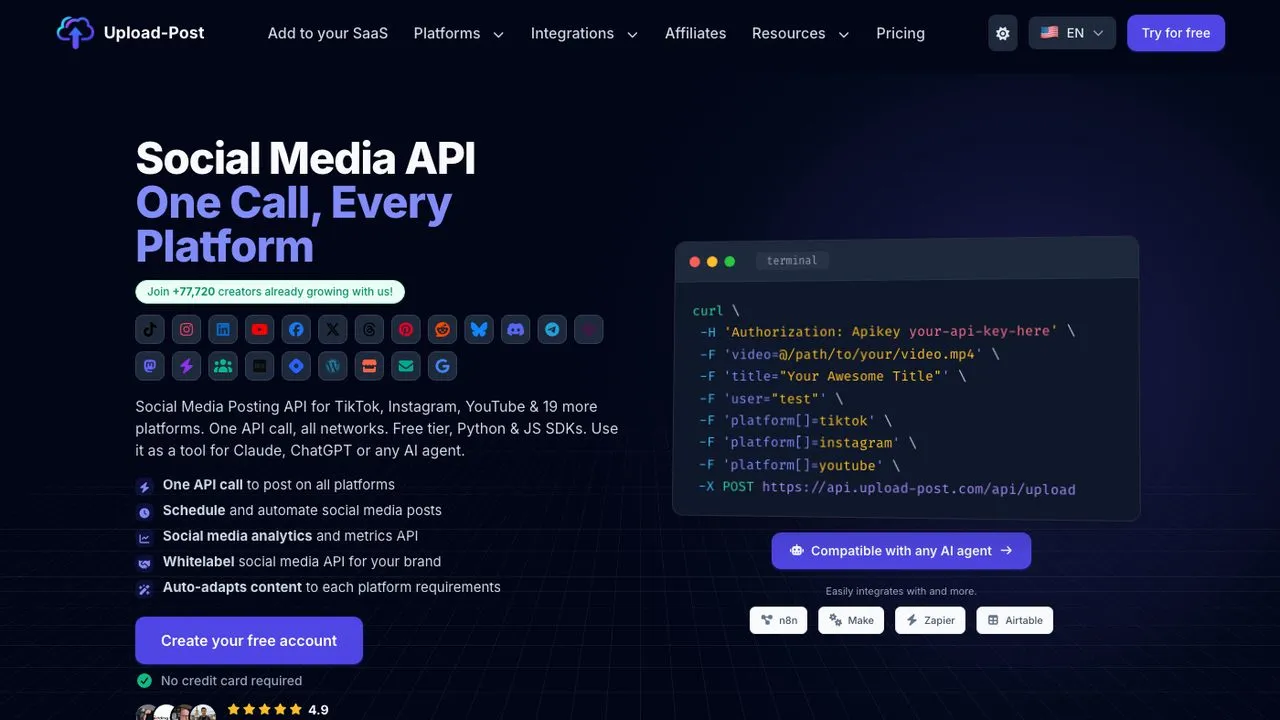Open the n8n integration chip
Viewport: 1280px width, 720px height.
click(779, 620)
